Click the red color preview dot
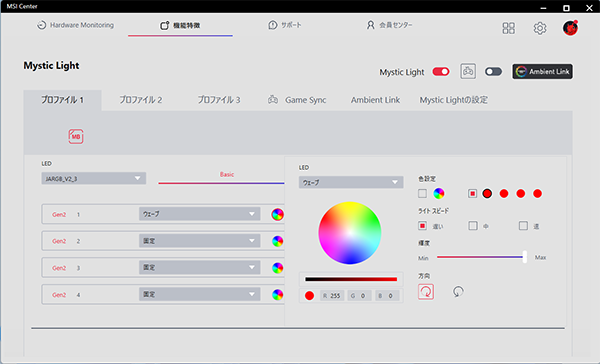 point(310,295)
